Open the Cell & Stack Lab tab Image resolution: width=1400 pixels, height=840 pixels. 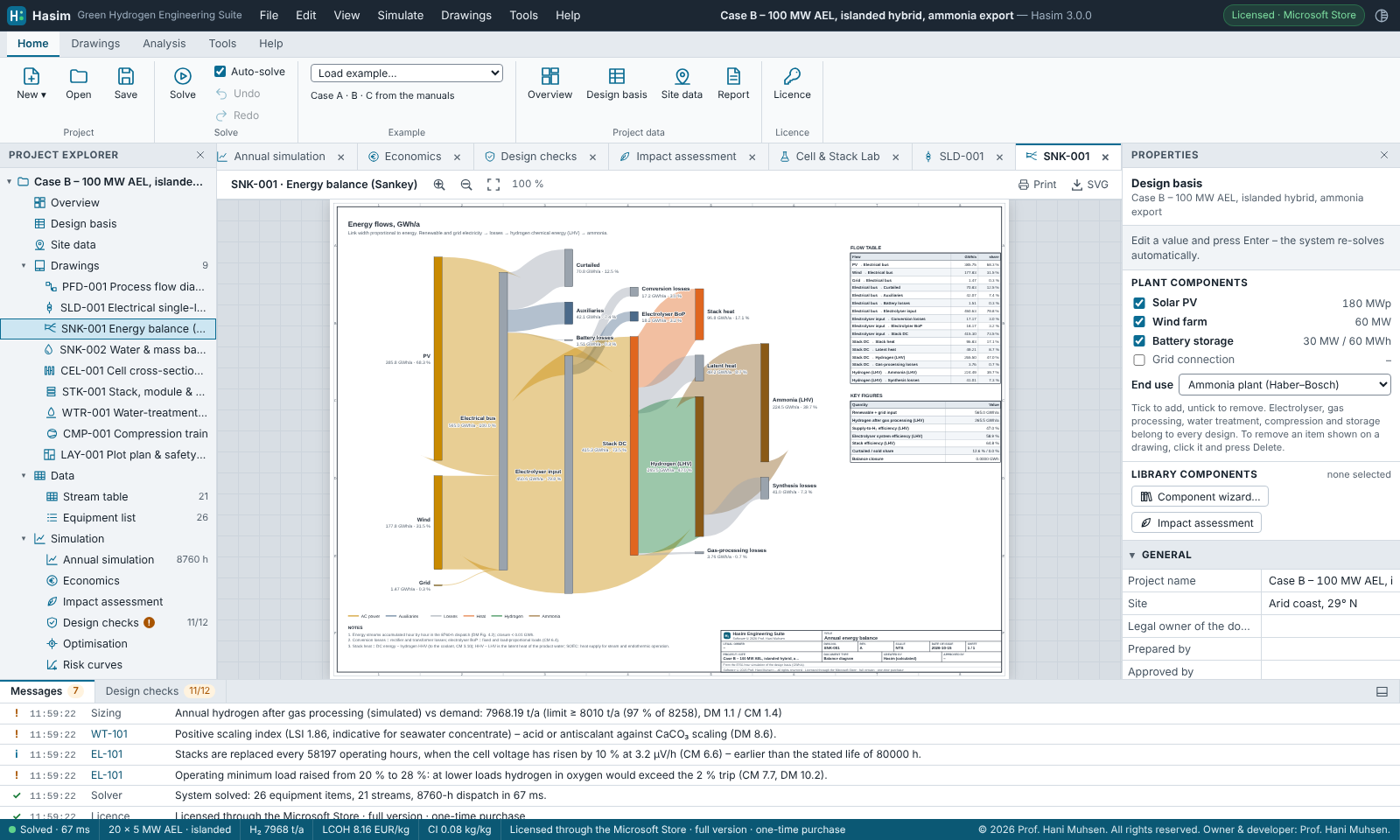pyautogui.click(x=837, y=157)
